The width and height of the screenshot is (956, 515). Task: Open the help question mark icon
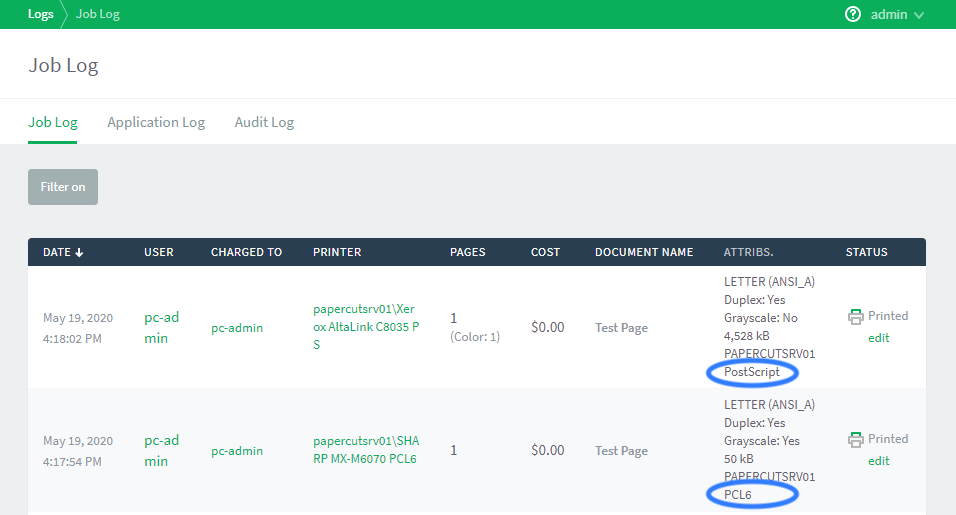(x=852, y=14)
